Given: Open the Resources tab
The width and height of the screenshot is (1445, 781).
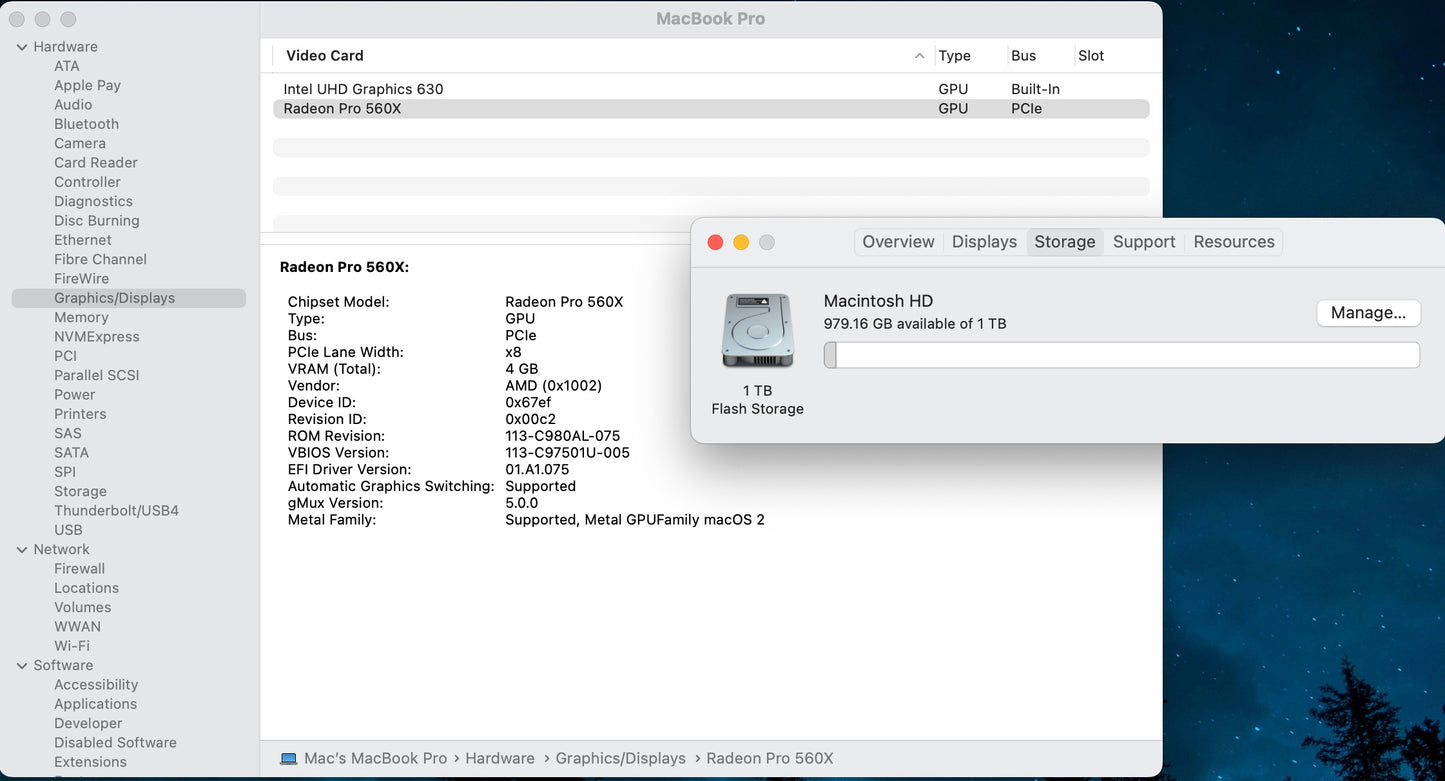Looking at the screenshot, I should coord(1233,241).
